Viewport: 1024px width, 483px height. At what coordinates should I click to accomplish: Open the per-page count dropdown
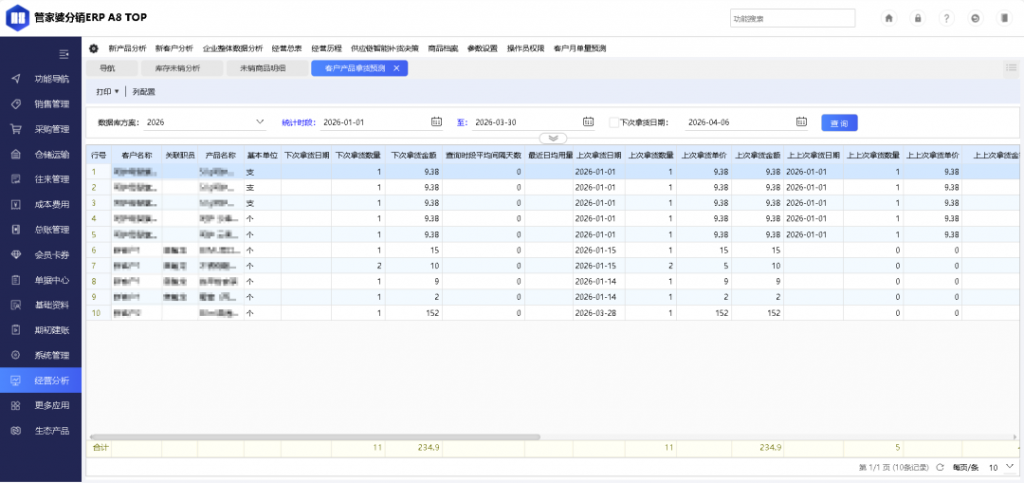tap(1000, 467)
